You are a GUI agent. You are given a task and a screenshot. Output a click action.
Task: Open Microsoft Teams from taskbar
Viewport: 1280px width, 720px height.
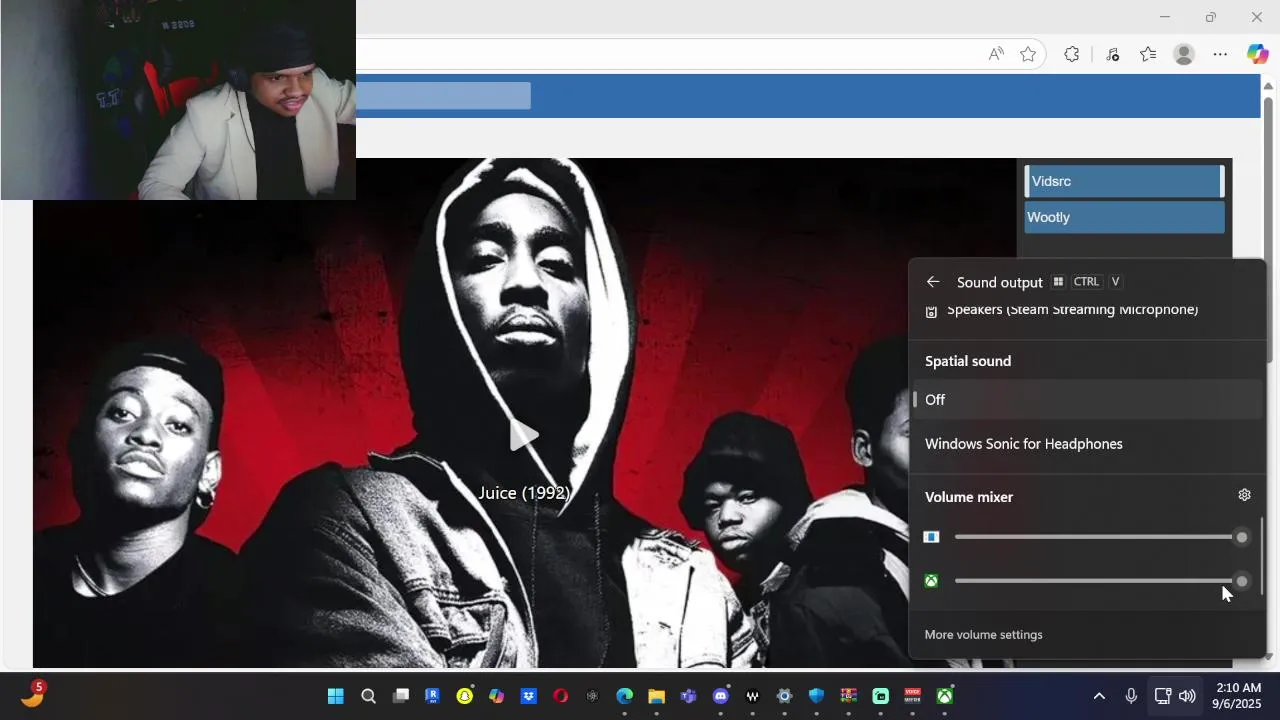tap(688, 696)
